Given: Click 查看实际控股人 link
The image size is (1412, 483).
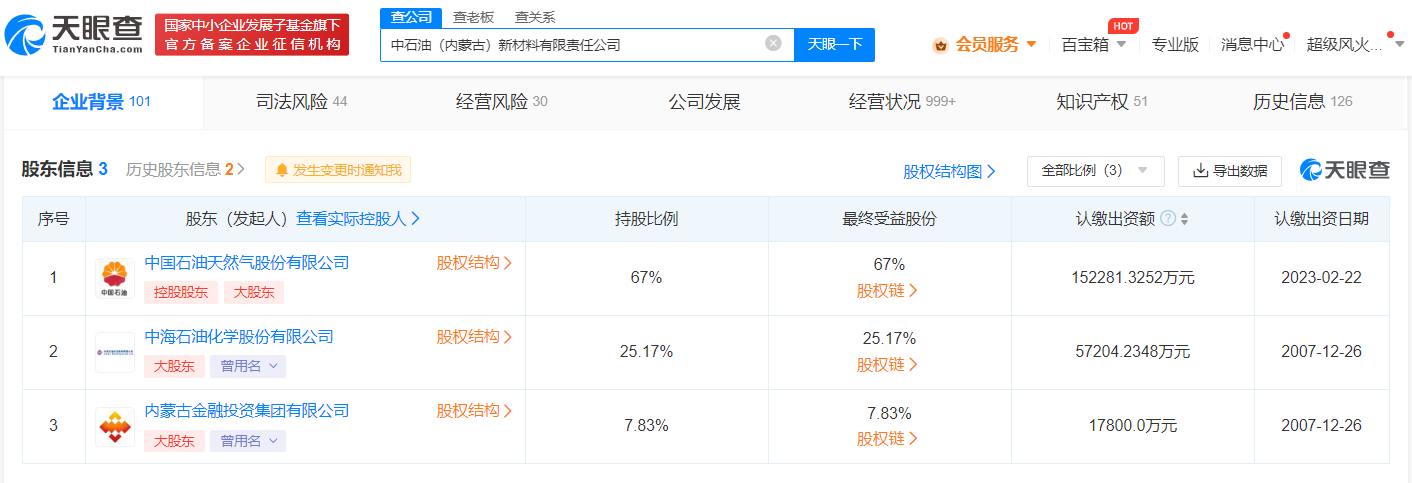Looking at the screenshot, I should tap(358, 218).
